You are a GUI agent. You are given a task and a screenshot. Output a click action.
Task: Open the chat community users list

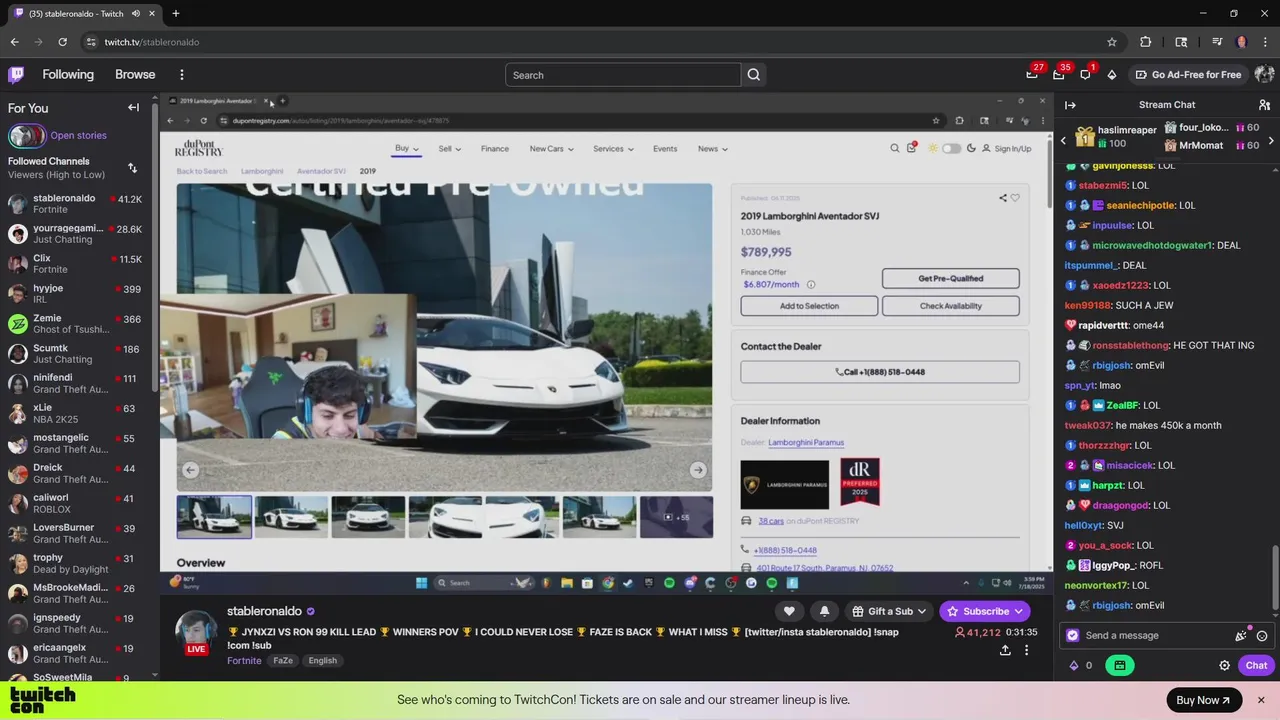pos(1264,105)
